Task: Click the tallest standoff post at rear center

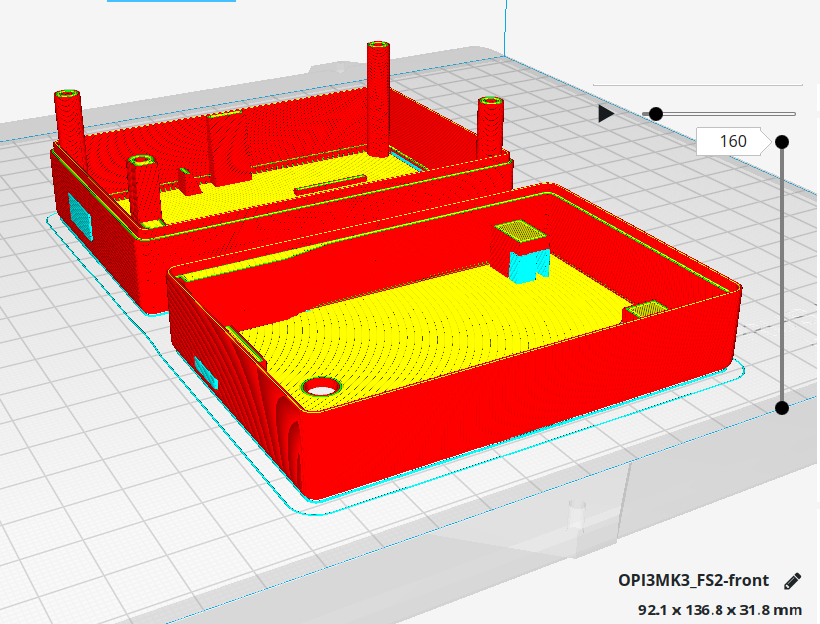Action: tap(377, 95)
